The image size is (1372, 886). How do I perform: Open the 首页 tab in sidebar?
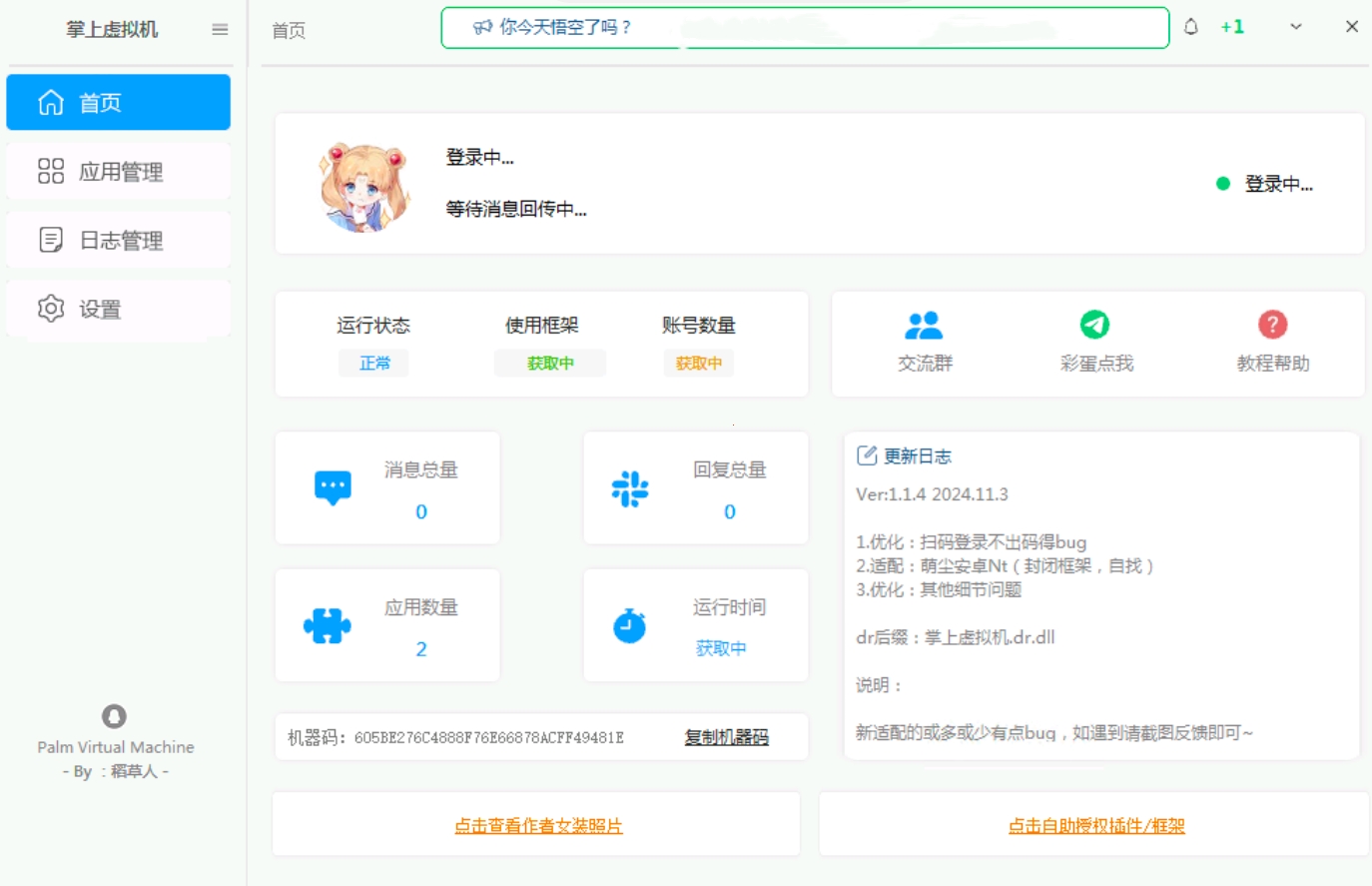point(118,101)
